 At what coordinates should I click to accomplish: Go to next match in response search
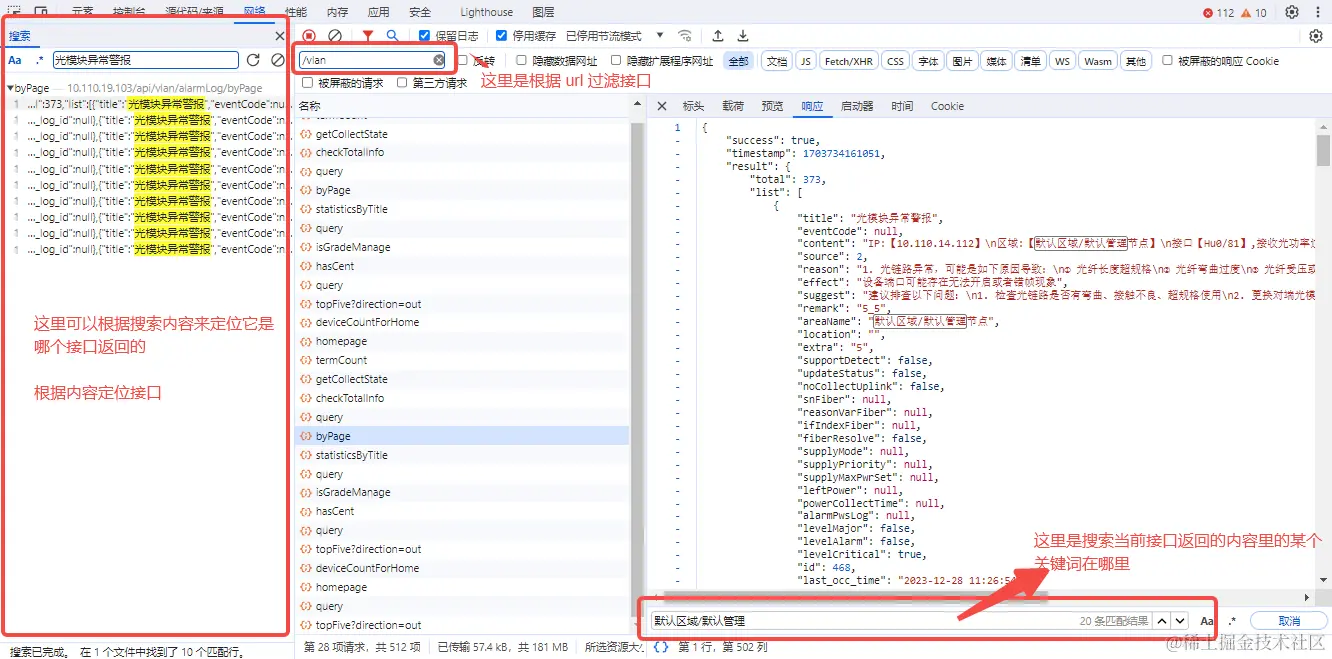coord(1180,621)
